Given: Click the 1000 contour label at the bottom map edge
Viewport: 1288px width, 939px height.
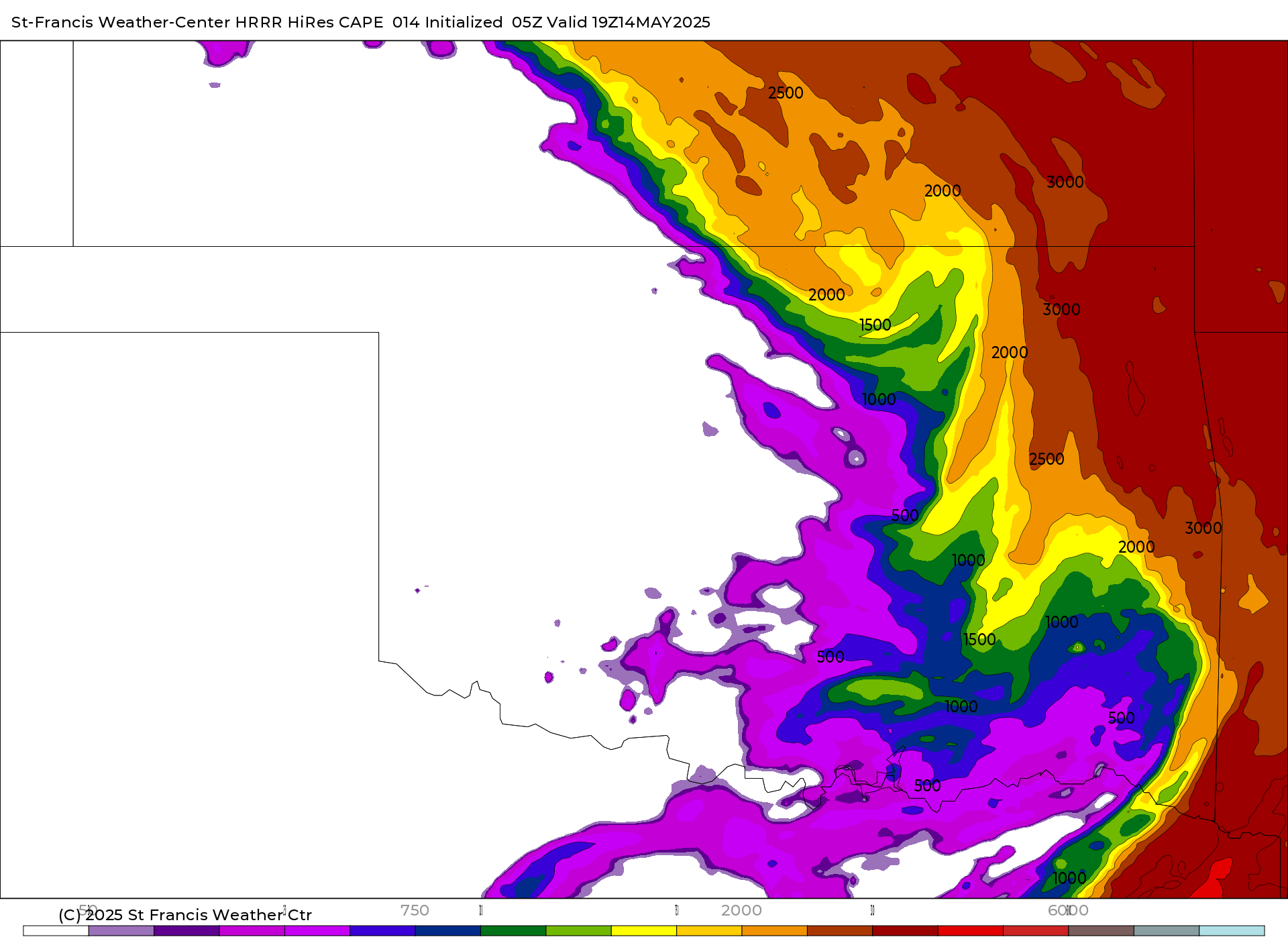Looking at the screenshot, I should tap(1069, 878).
